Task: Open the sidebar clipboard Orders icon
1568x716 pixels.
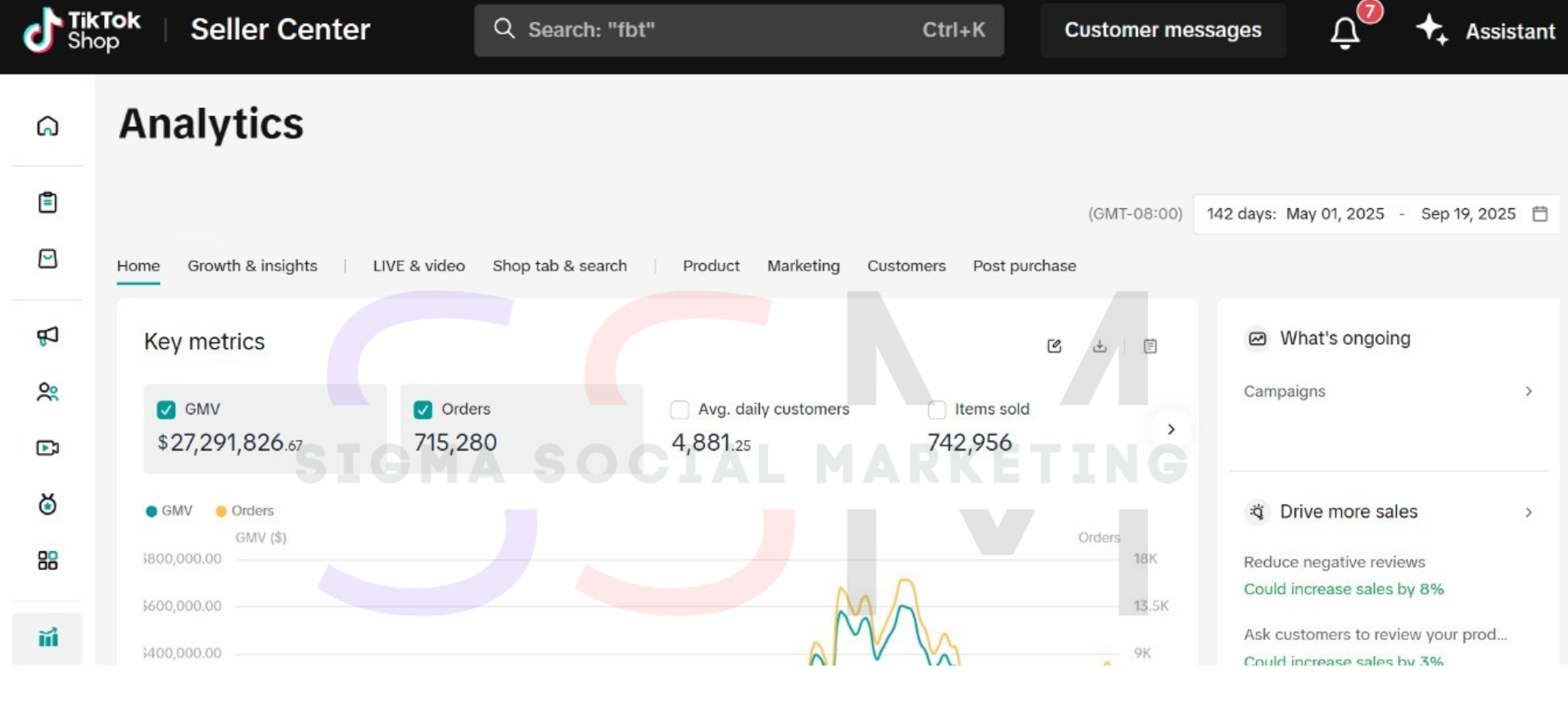Action: click(x=47, y=202)
